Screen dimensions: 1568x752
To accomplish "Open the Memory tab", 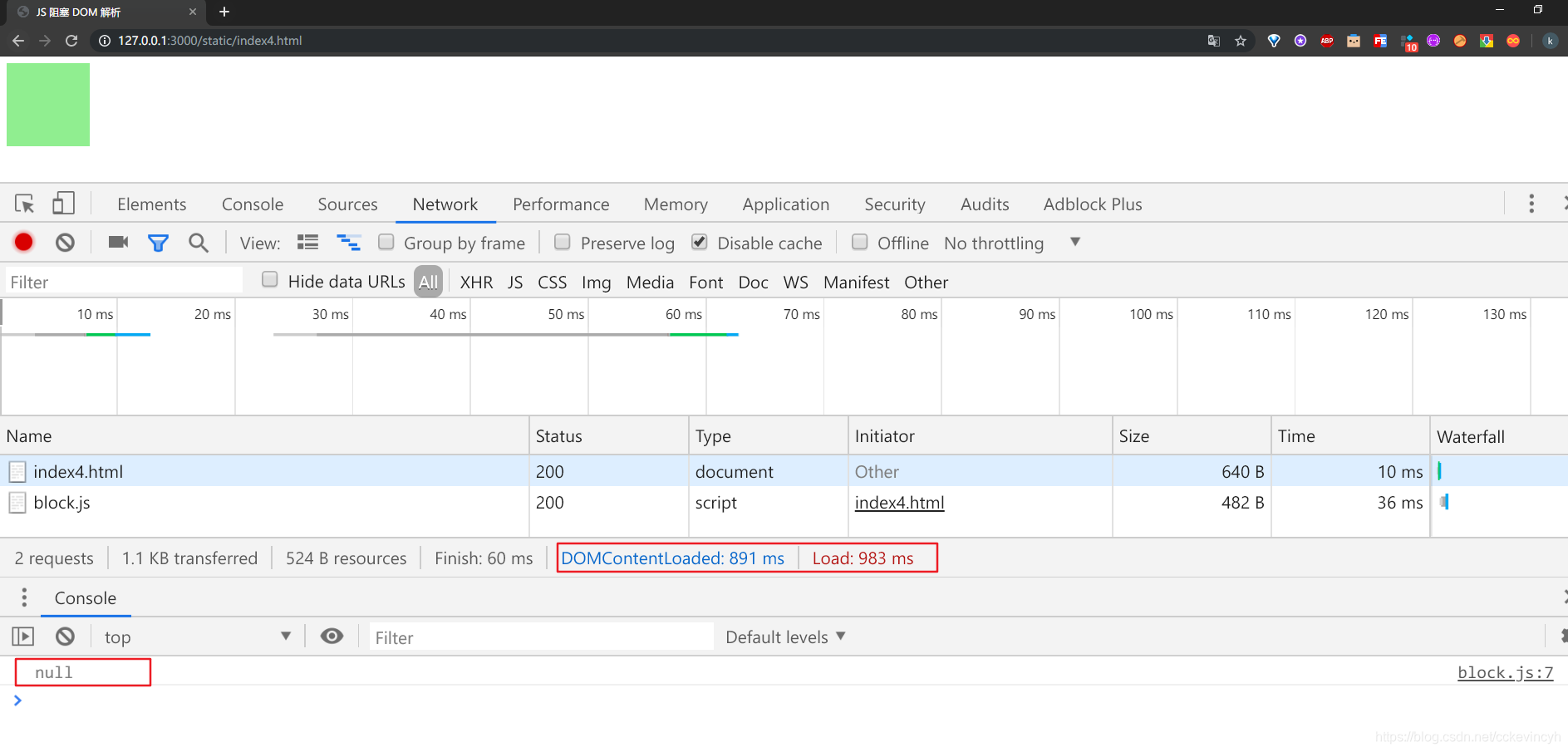I will coord(676,204).
